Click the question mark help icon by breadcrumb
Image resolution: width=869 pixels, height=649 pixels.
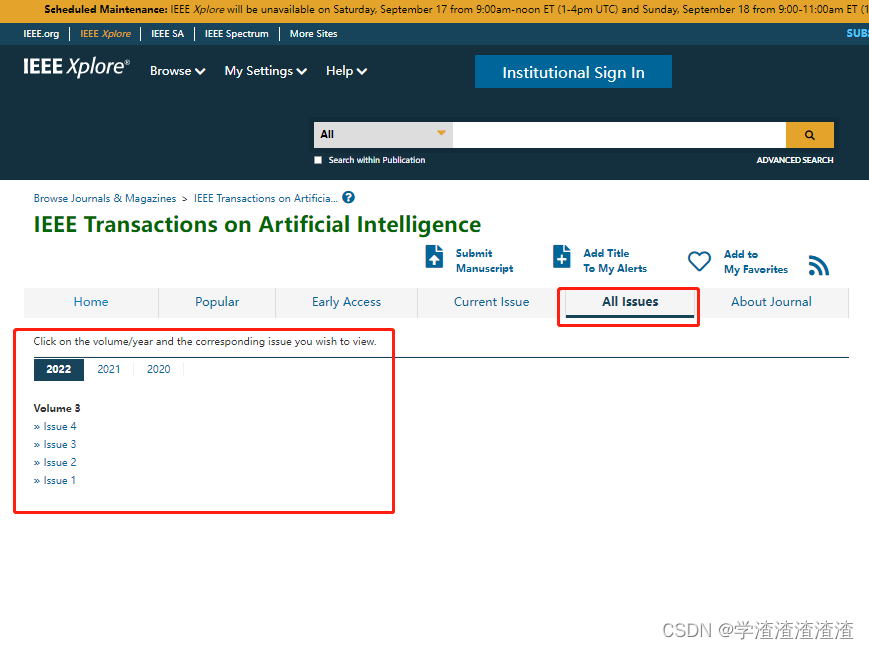pyautogui.click(x=349, y=197)
